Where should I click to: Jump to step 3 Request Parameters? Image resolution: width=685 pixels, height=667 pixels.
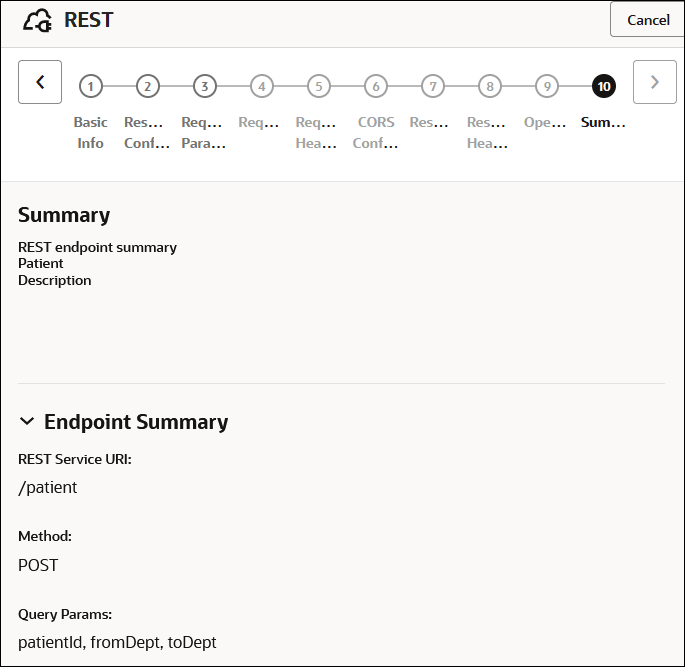coord(204,86)
